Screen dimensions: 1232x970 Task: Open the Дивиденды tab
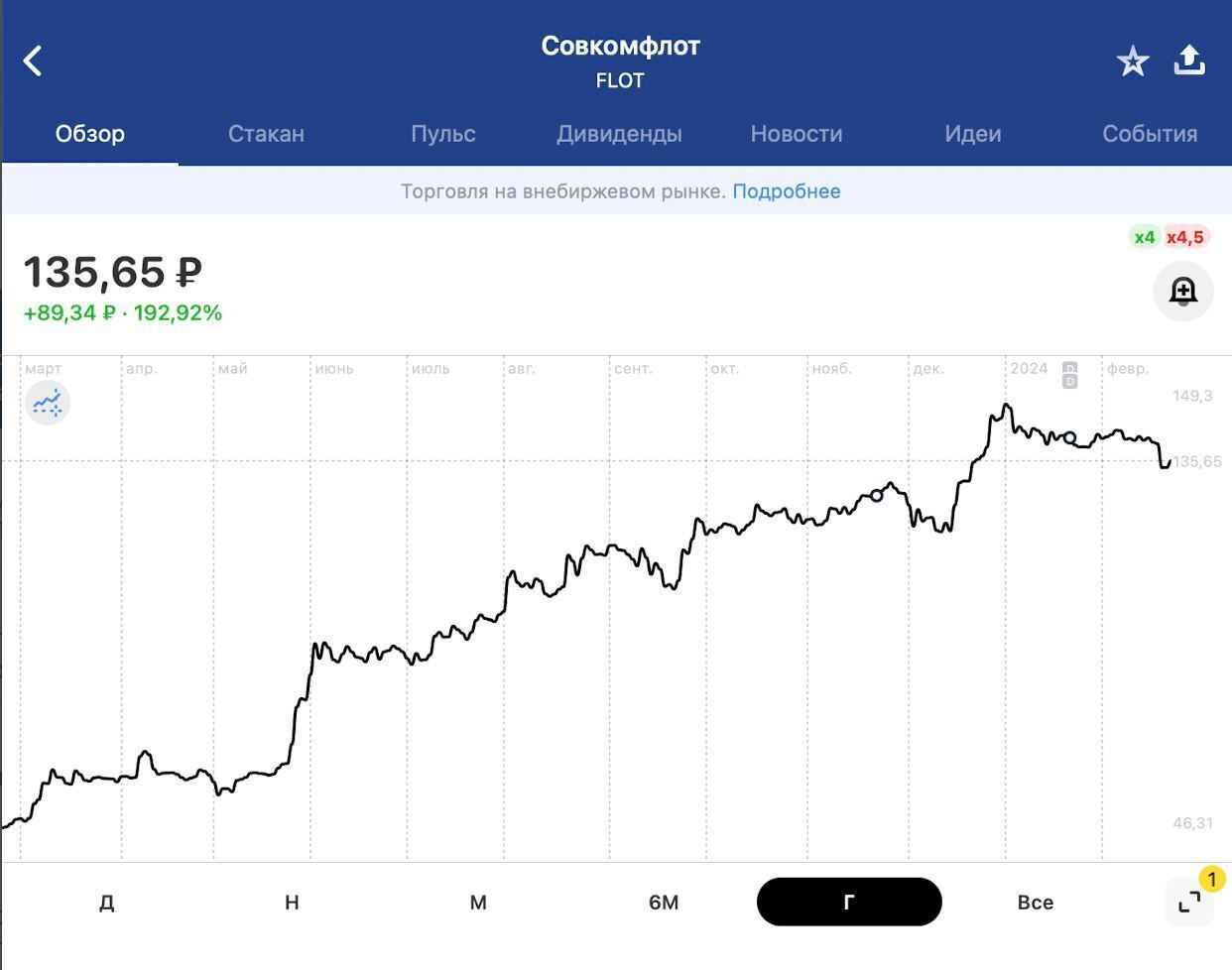point(619,134)
